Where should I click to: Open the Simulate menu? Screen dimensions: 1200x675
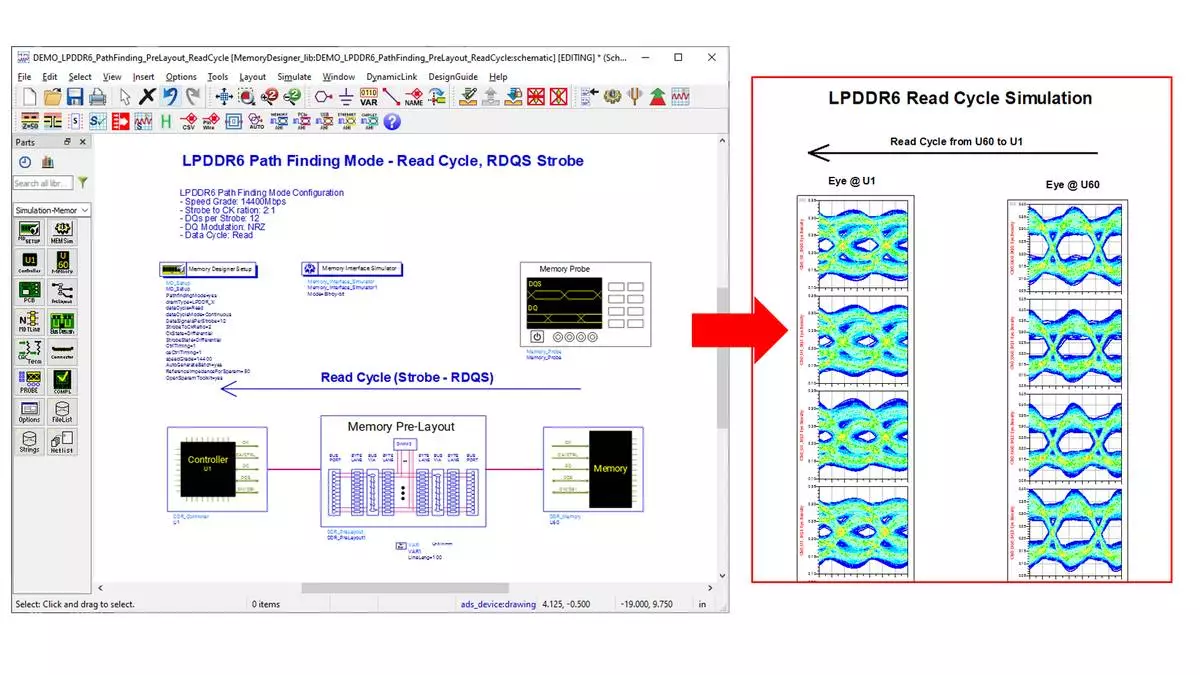(x=294, y=77)
